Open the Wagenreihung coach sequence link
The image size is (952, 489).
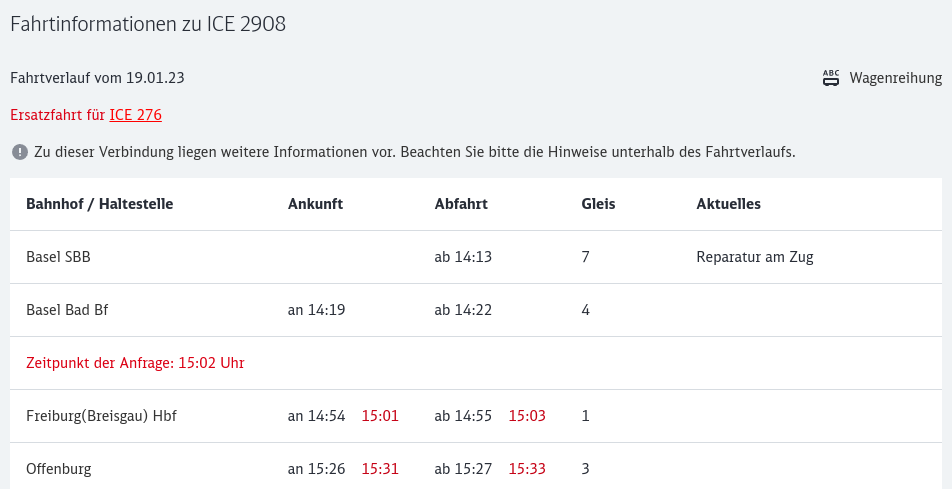click(x=895, y=78)
